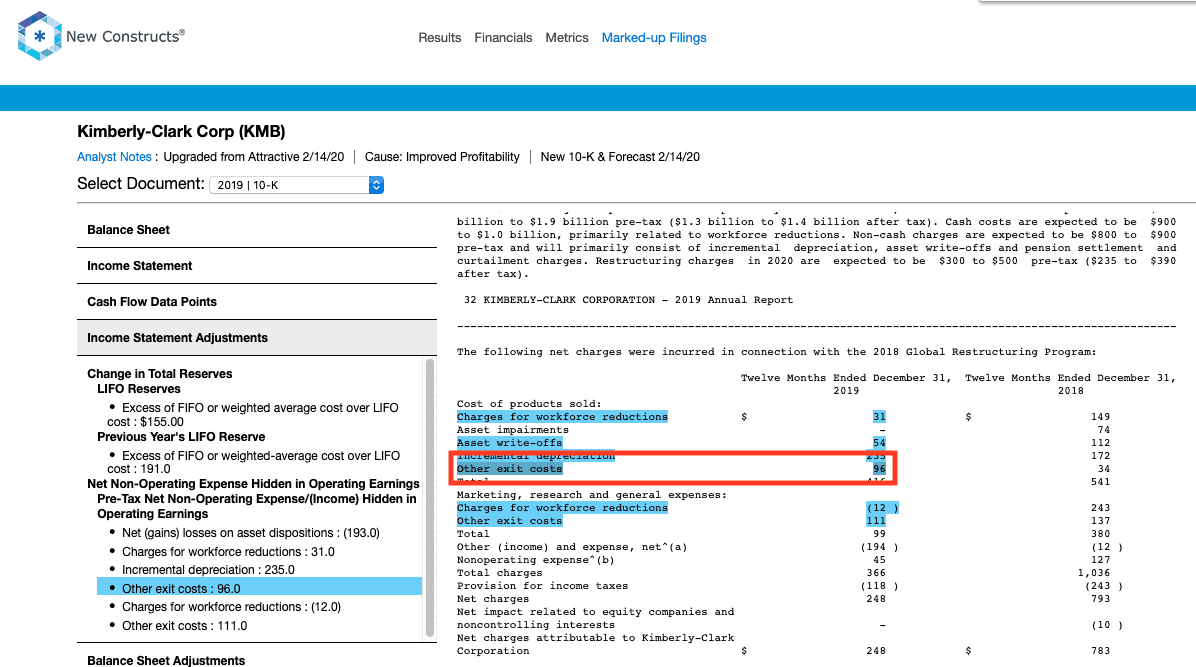Image resolution: width=1196 pixels, height=667 pixels.
Task: Select 'Incremental depreciation : 235.0' item
Action: click(208, 569)
